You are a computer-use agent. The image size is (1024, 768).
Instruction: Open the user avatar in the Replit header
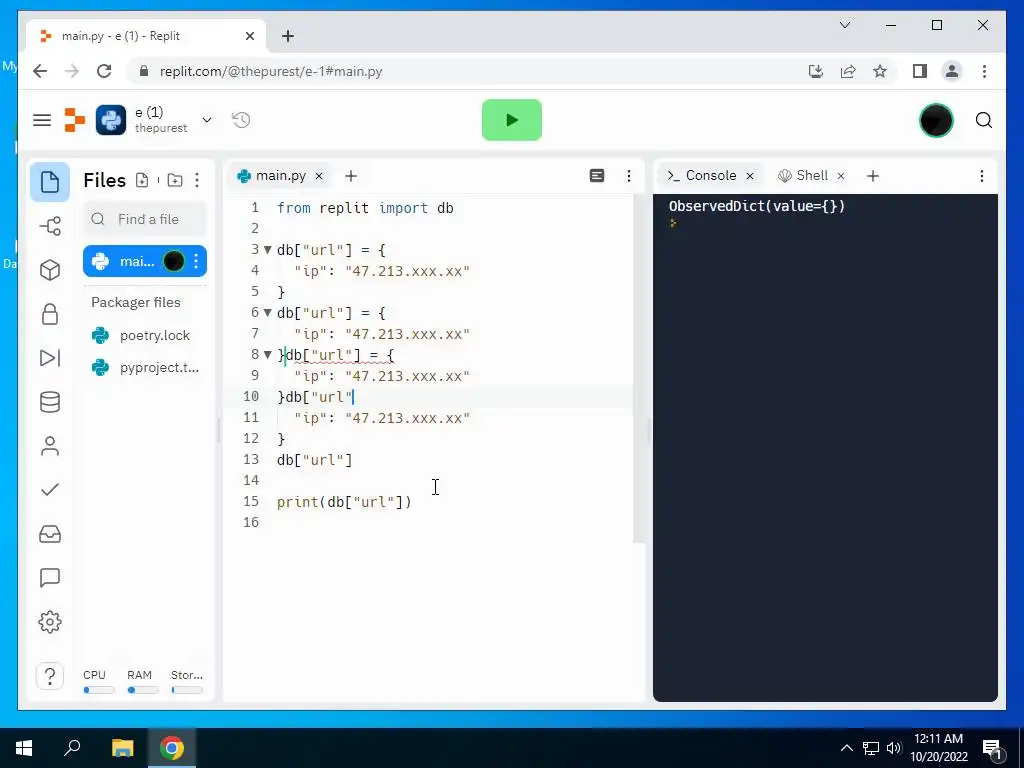936,120
